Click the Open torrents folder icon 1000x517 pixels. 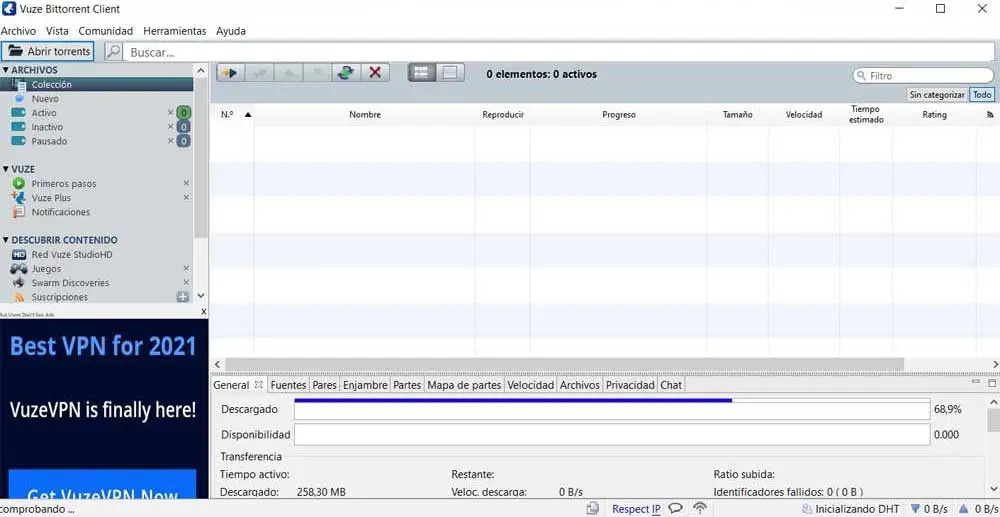coord(15,52)
